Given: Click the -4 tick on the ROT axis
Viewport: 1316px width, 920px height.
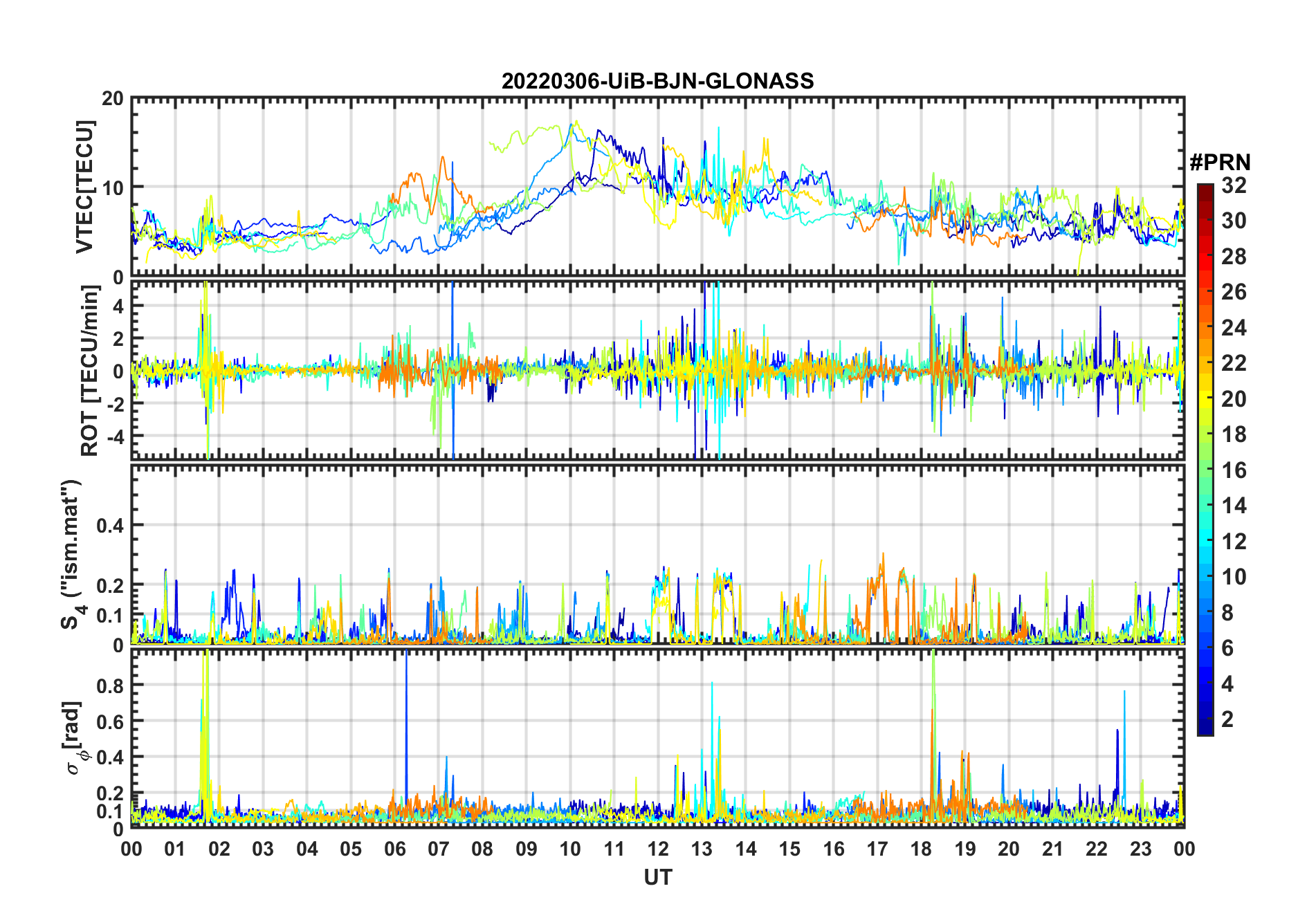Looking at the screenshot, I should 115,436.
